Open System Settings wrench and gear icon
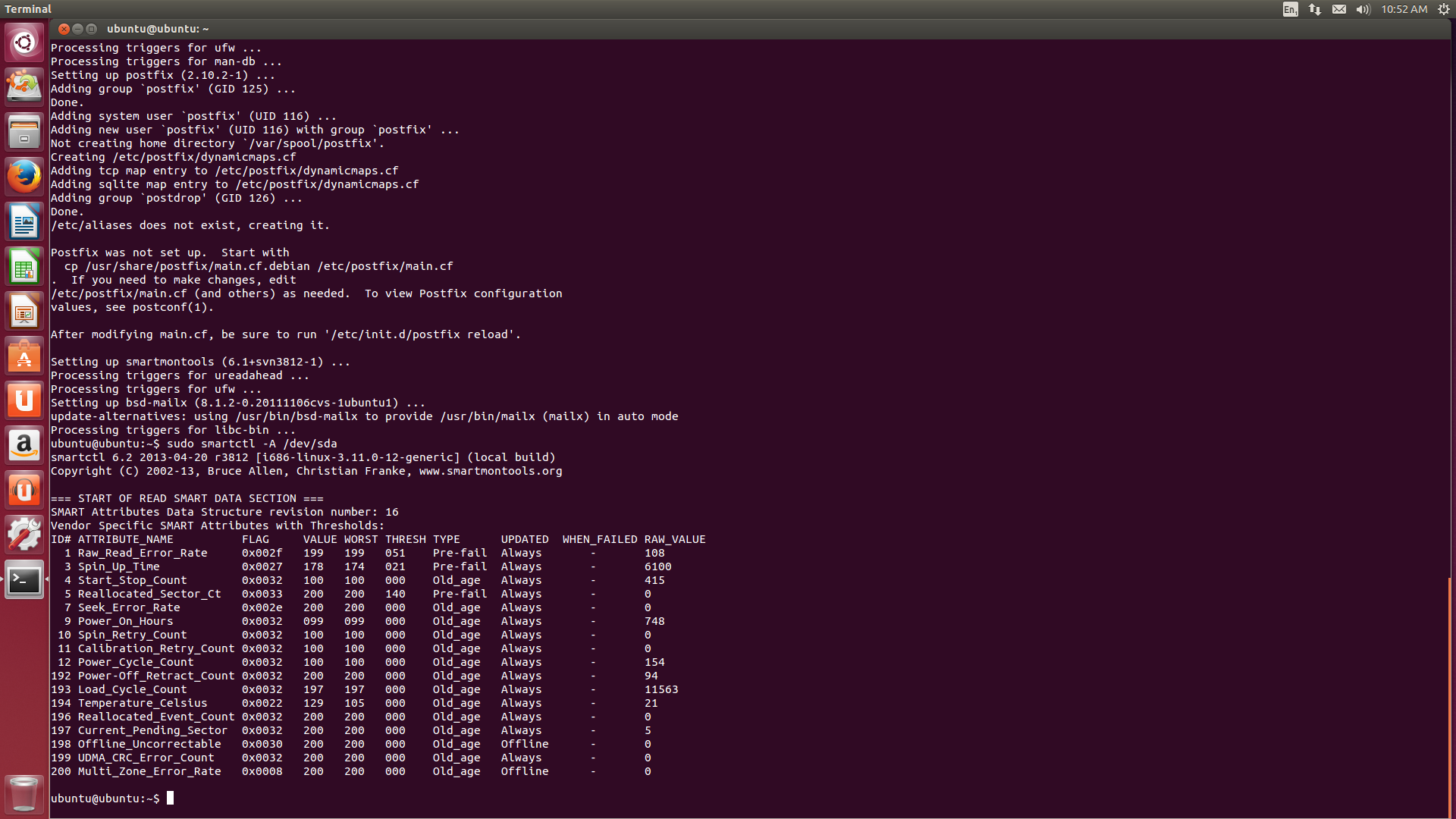 tap(24, 535)
